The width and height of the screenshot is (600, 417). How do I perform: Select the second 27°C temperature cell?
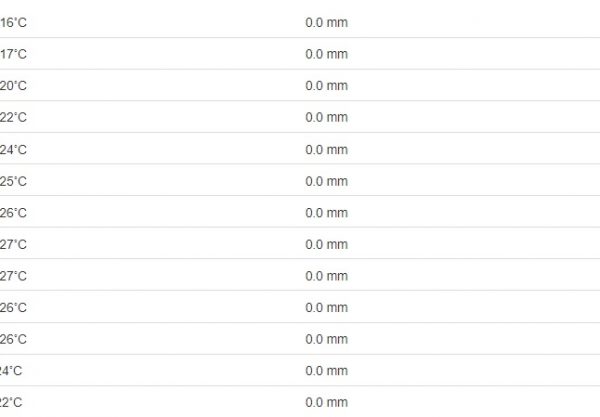tap(13, 276)
